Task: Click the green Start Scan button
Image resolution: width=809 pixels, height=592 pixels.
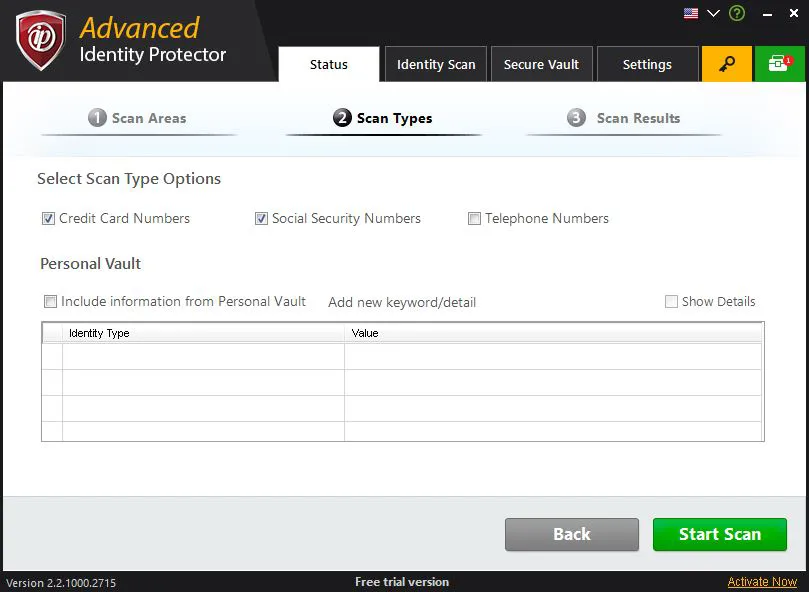Action: pyautogui.click(x=720, y=534)
